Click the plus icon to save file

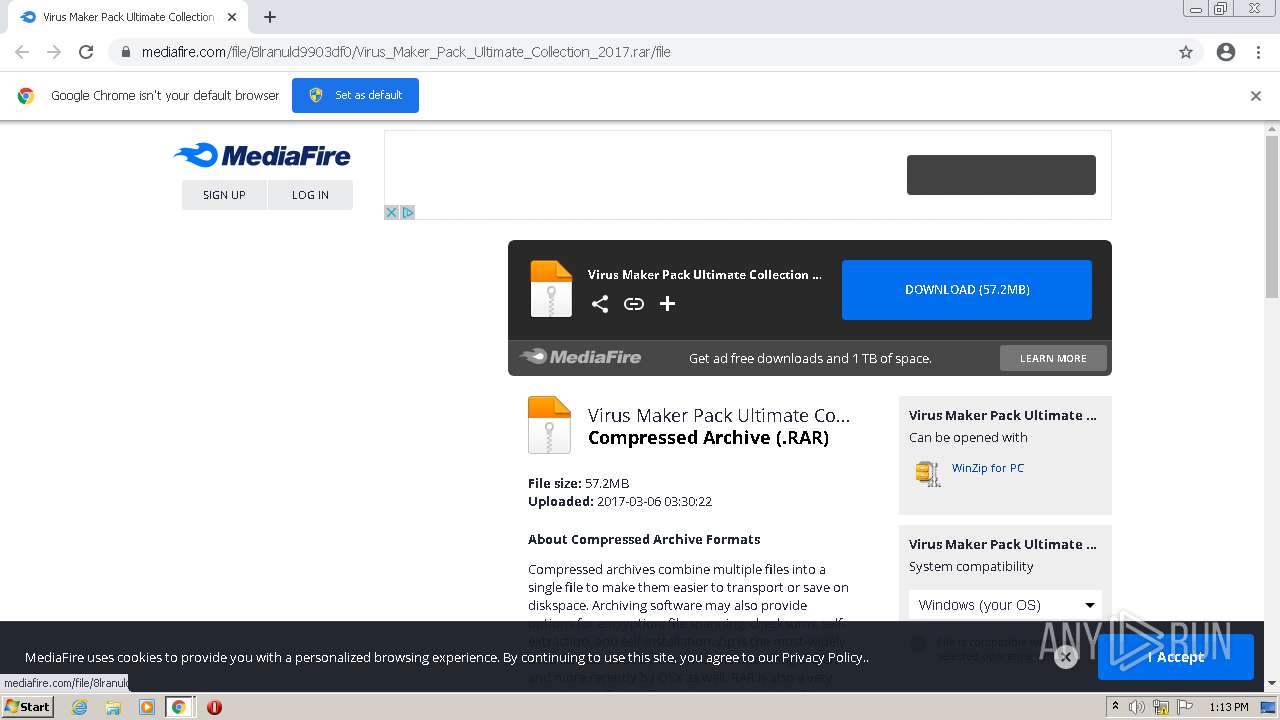668,304
